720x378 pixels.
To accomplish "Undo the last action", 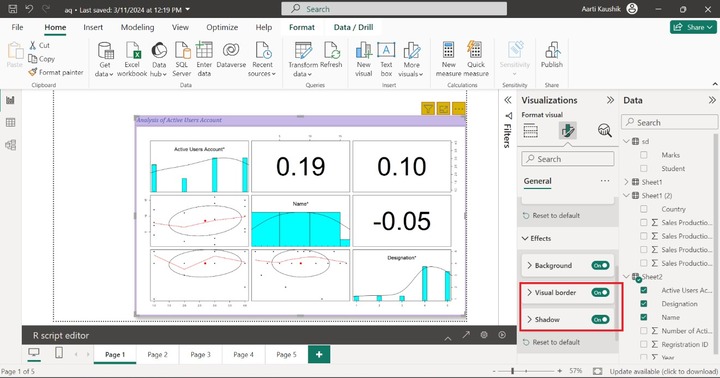I will point(29,9).
